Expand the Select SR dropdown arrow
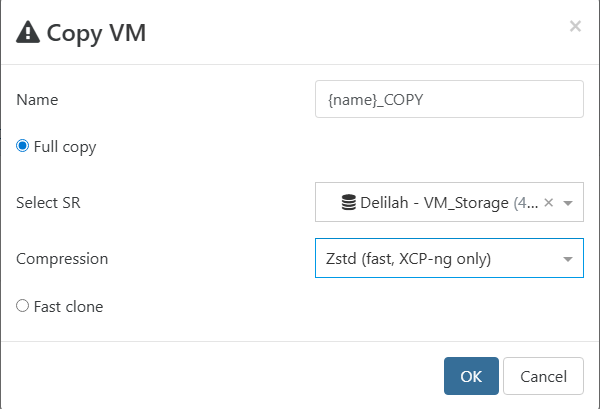 coord(568,203)
